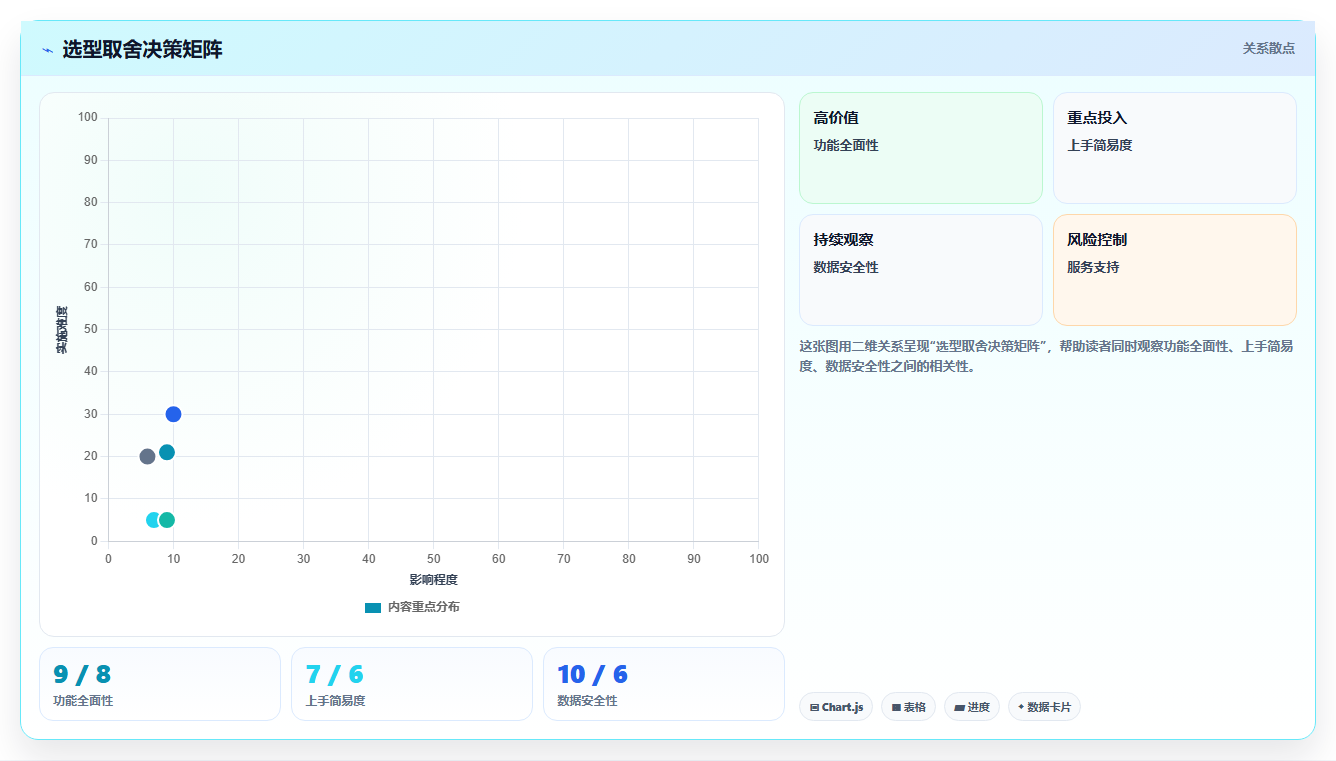Click the Chart.js tag chip
This screenshot has width=1336, height=761.
pyautogui.click(x=836, y=707)
